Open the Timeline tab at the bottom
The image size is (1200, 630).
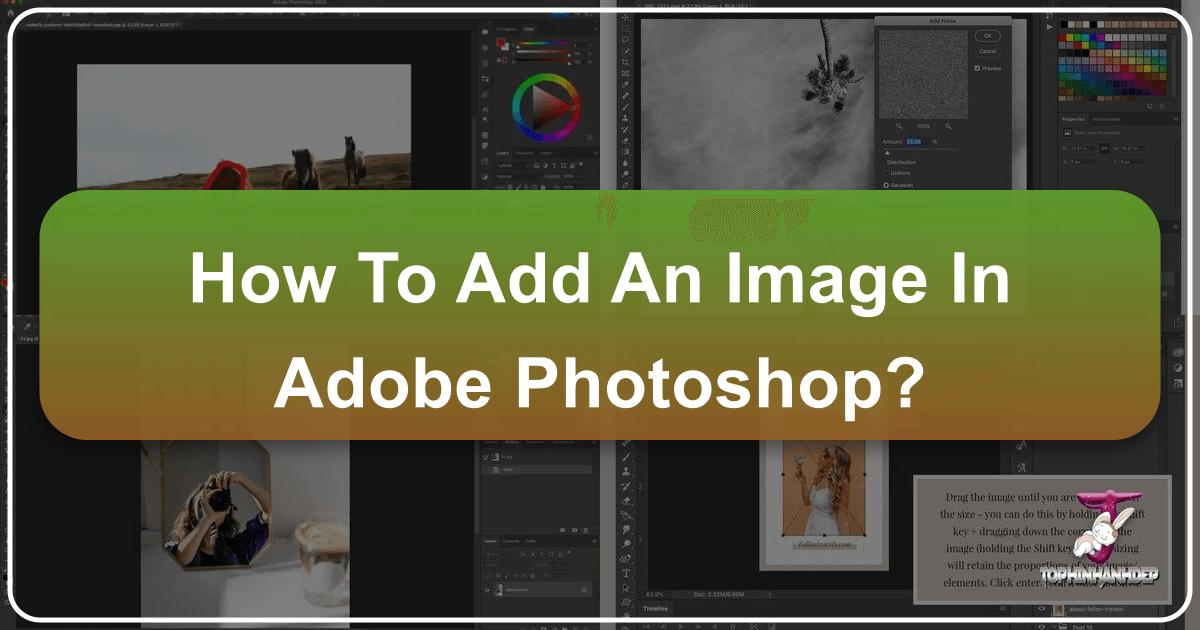click(656, 608)
